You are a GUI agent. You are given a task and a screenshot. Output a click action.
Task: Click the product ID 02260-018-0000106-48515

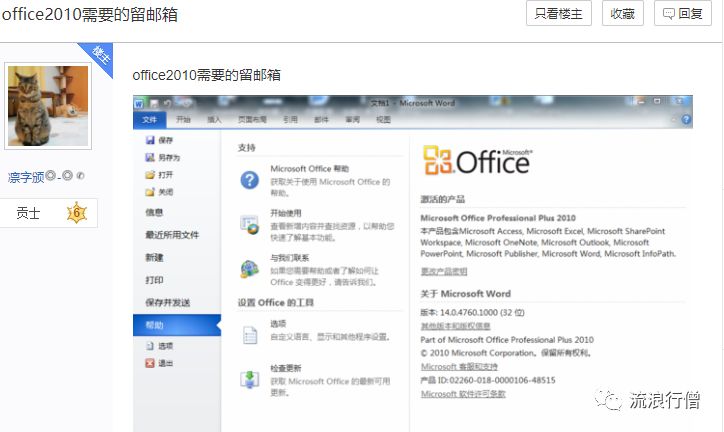click(502, 380)
